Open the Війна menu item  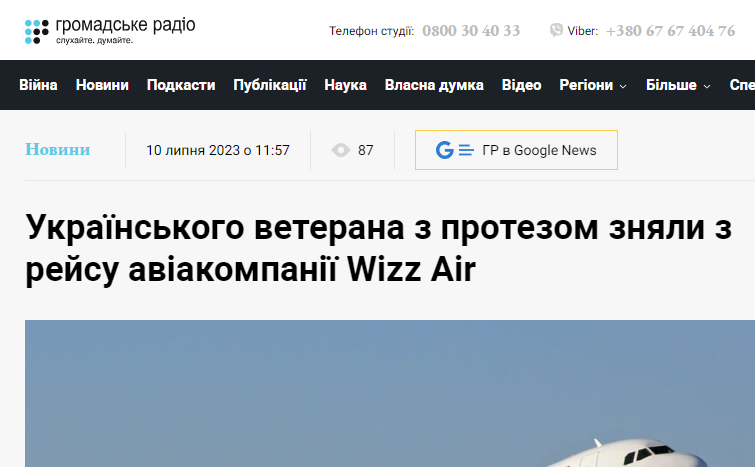38,85
